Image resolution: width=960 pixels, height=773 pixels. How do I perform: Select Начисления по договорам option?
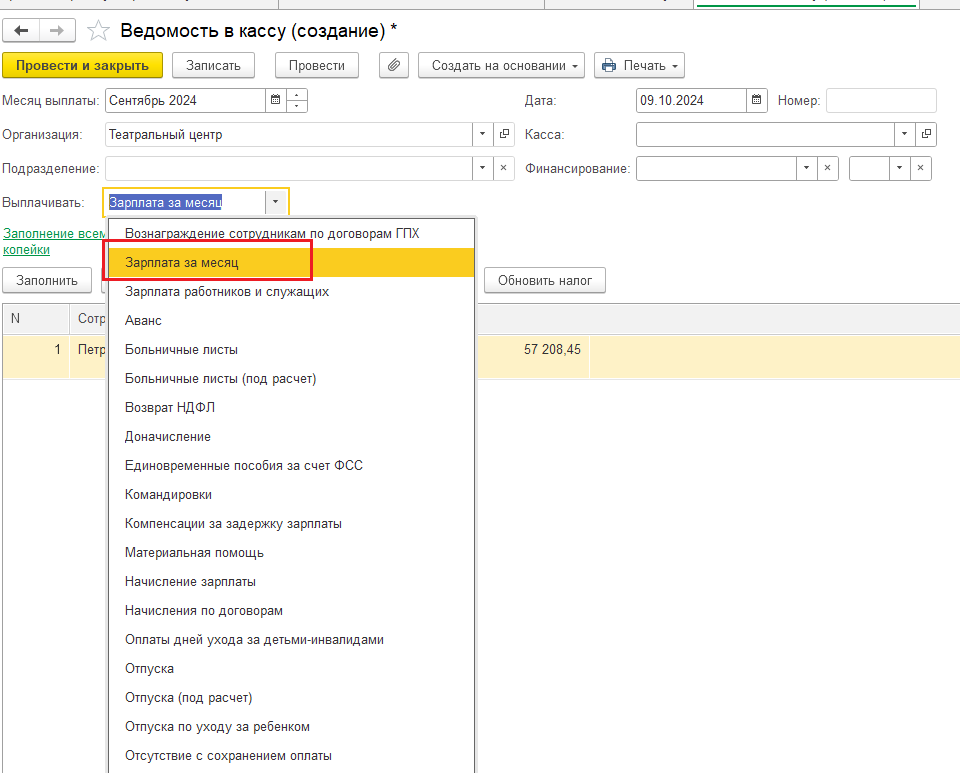pyautogui.click(x=291, y=610)
